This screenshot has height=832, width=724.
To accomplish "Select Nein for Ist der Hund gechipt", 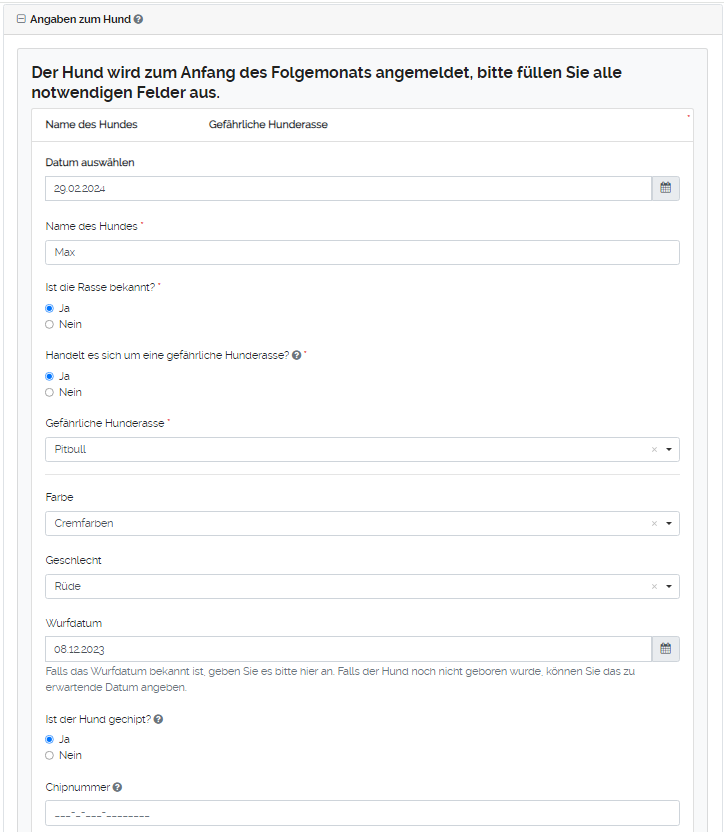I will pos(49,755).
